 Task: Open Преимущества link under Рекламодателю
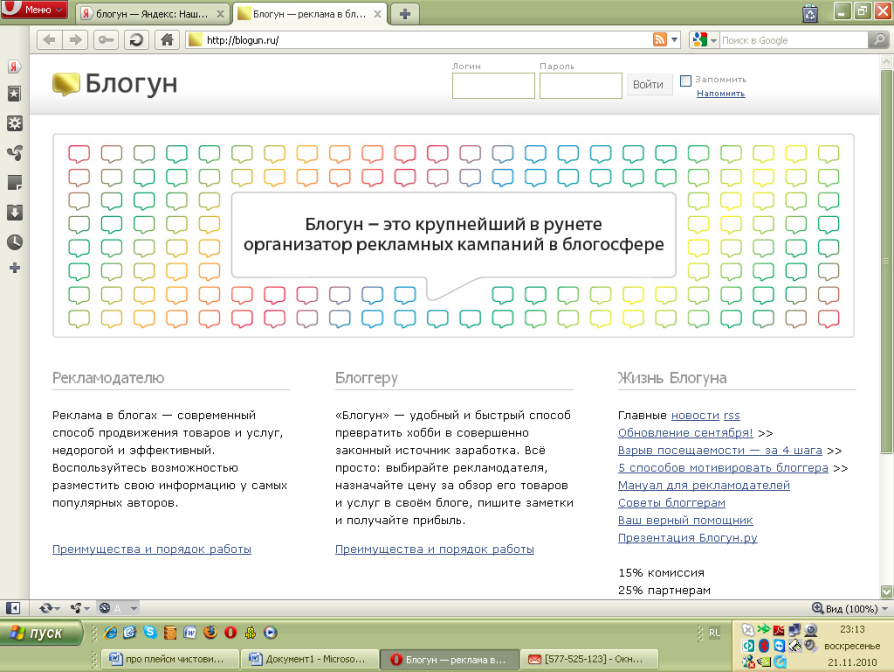[152, 549]
